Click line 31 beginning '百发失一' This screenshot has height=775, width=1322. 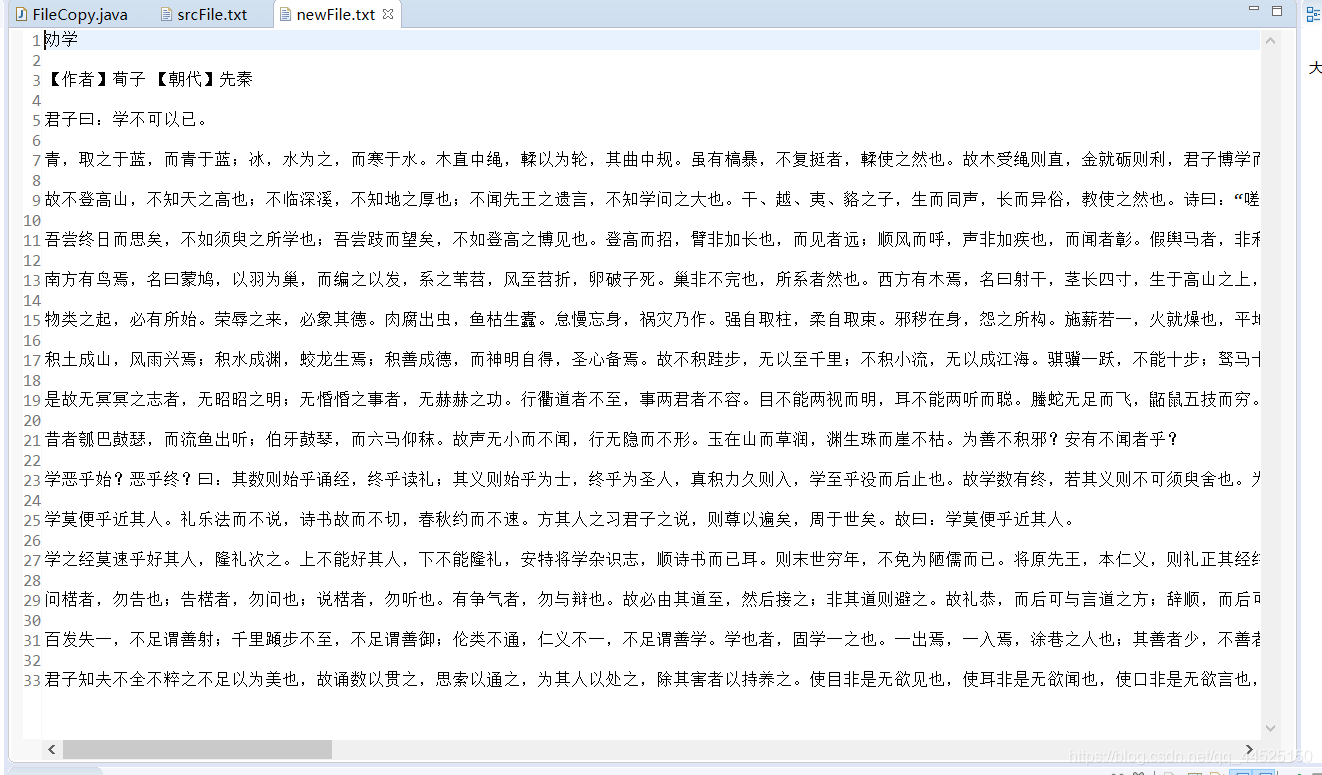click(x=651, y=640)
